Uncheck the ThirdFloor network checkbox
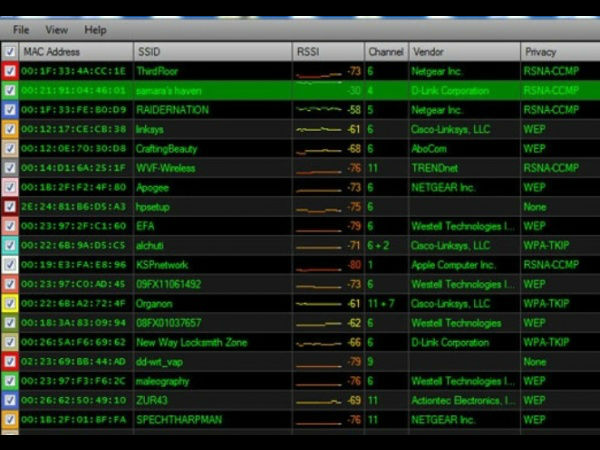The width and height of the screenshot is (600, 450). click(x=10, y=71)
